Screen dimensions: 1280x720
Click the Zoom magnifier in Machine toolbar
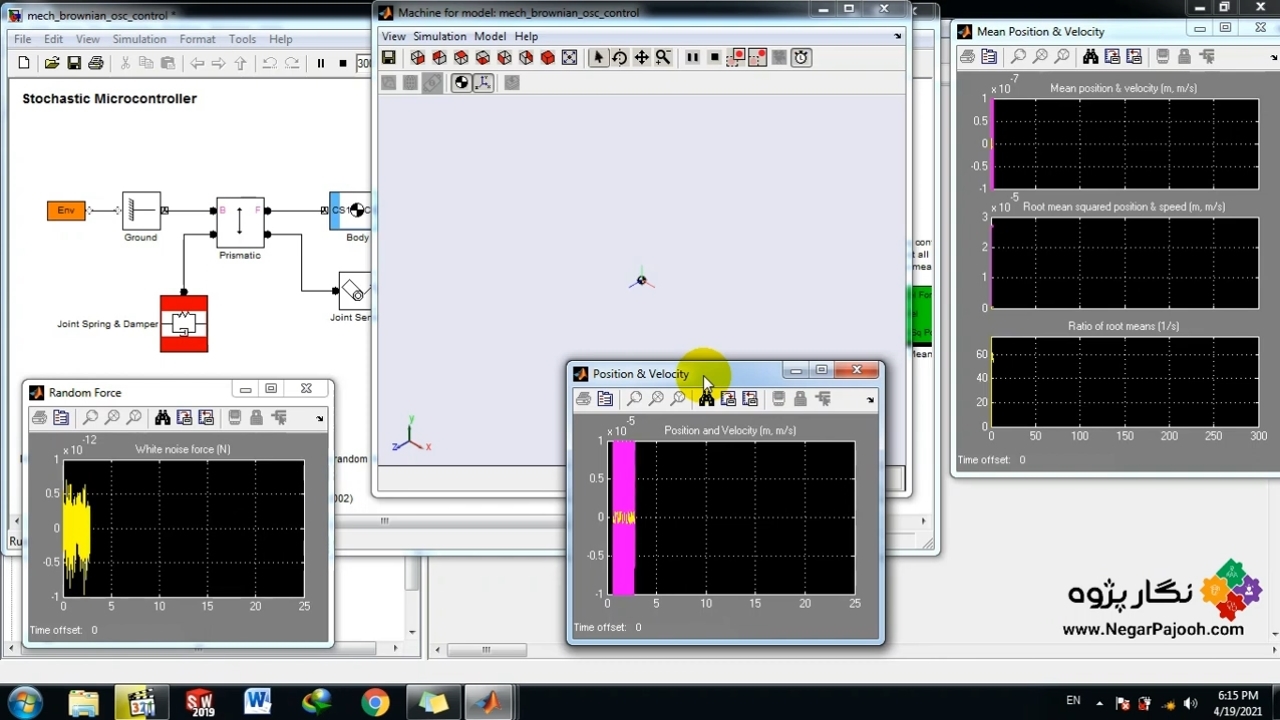coord(663,58)
